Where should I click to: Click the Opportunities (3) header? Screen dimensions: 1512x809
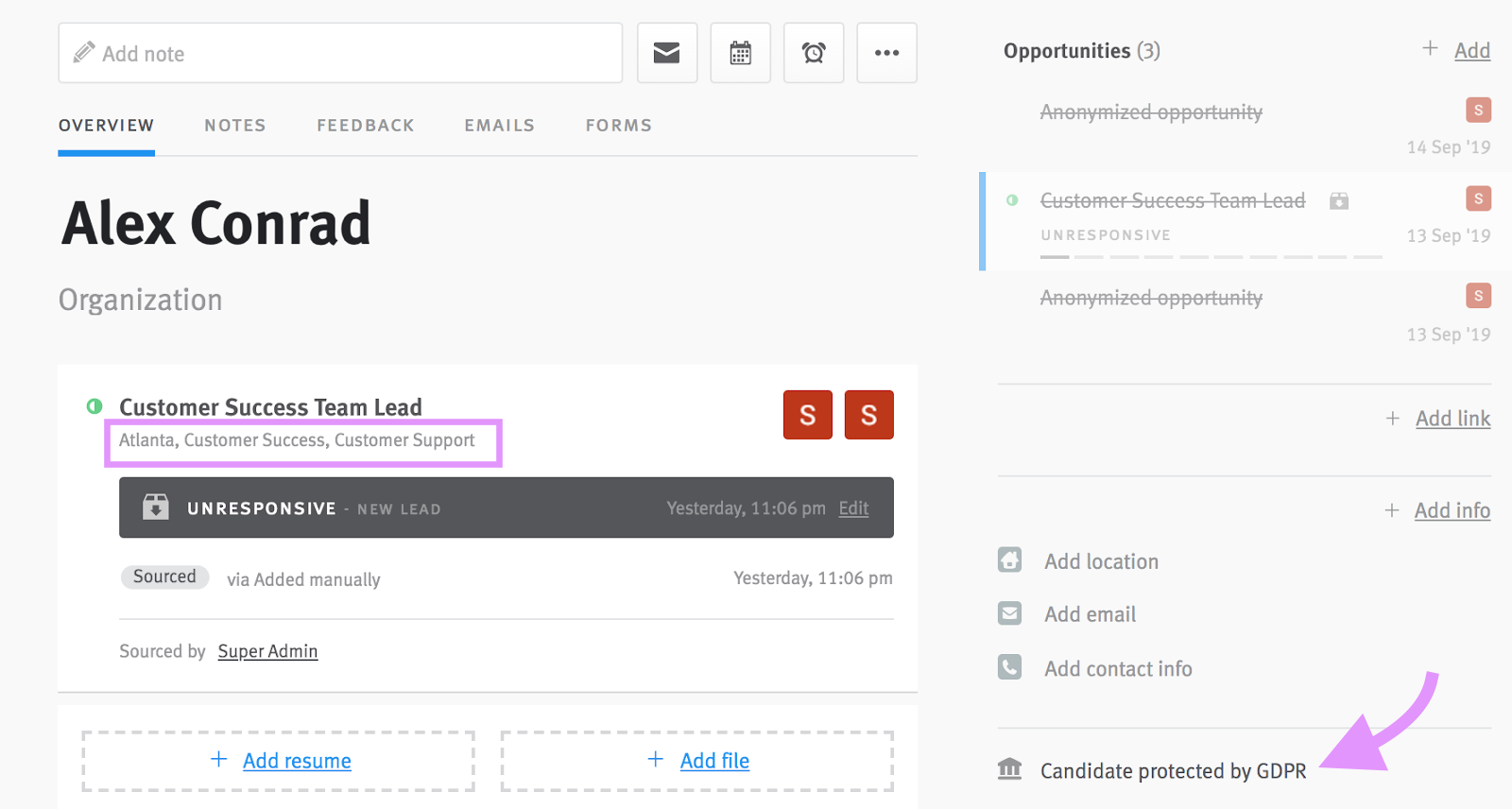[x=1082, y=51]
